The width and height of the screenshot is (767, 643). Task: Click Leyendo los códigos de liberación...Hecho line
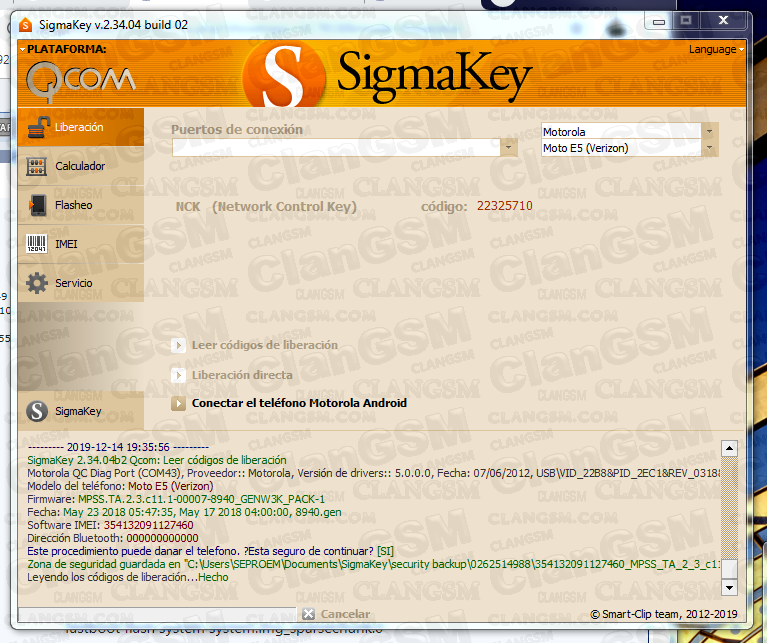128,577
